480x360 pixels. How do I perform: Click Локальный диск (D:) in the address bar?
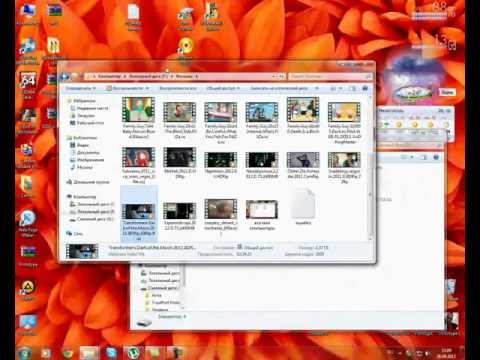[149, 76]
